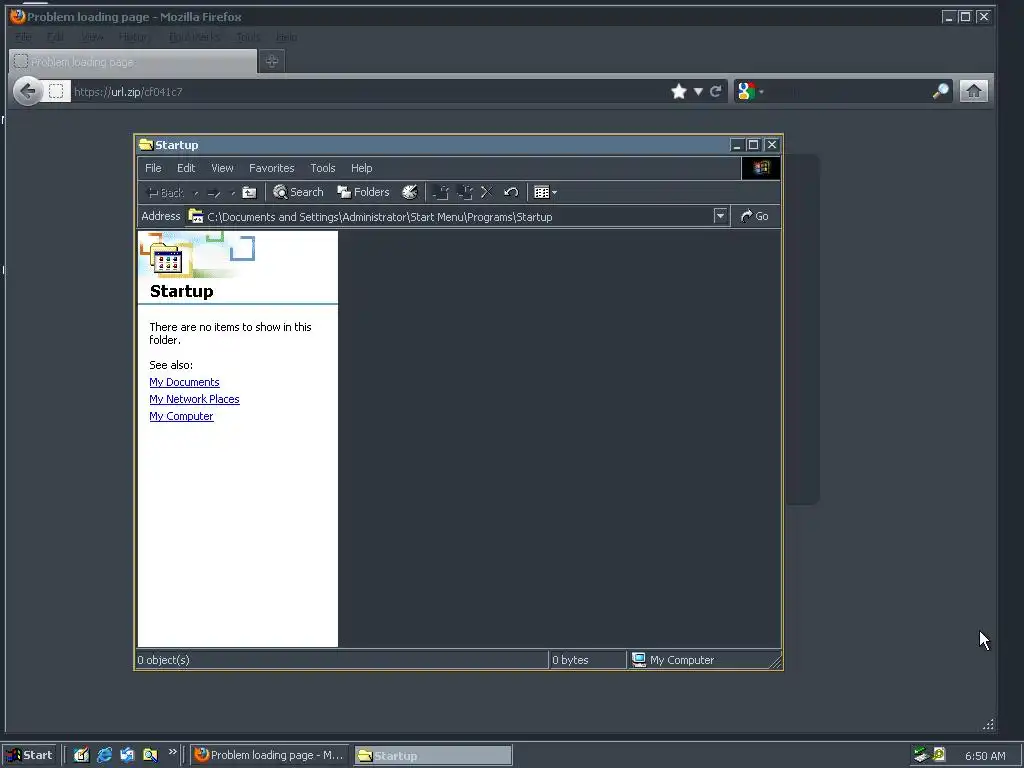Click the Copy To toolbar icon
The image size is (1024, 768).
tap(465, 192)
